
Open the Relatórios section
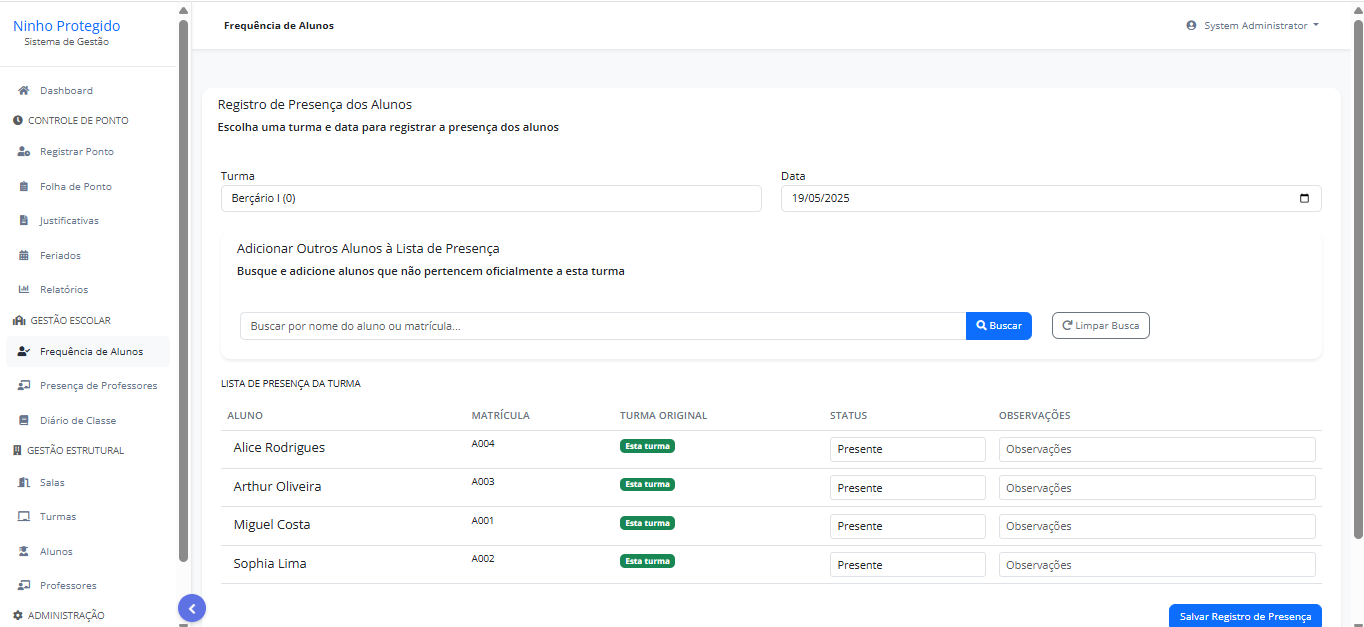(x=64, y=290)
